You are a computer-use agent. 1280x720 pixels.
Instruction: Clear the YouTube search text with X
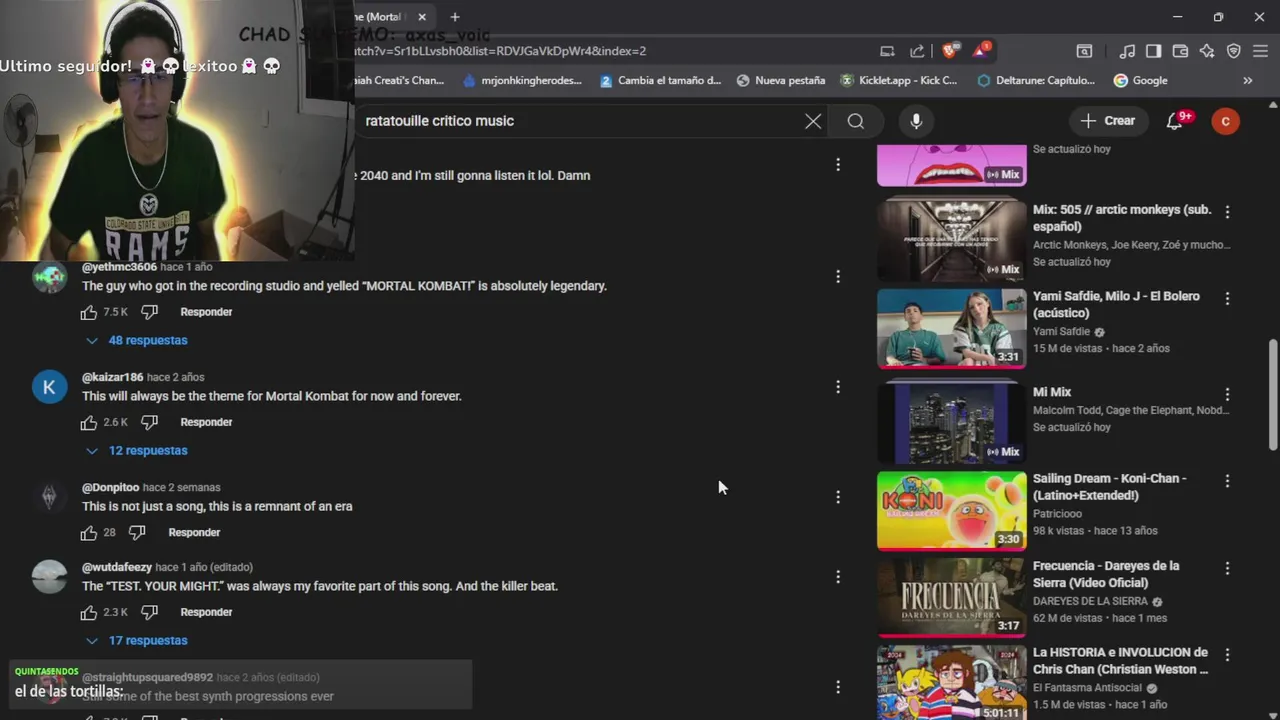click(813, 121)
